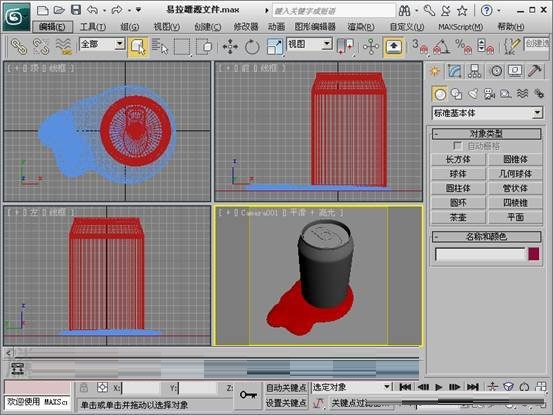553x415 pixels.
Task: Select the Shapes category icon
Action: tap(457, 94)
